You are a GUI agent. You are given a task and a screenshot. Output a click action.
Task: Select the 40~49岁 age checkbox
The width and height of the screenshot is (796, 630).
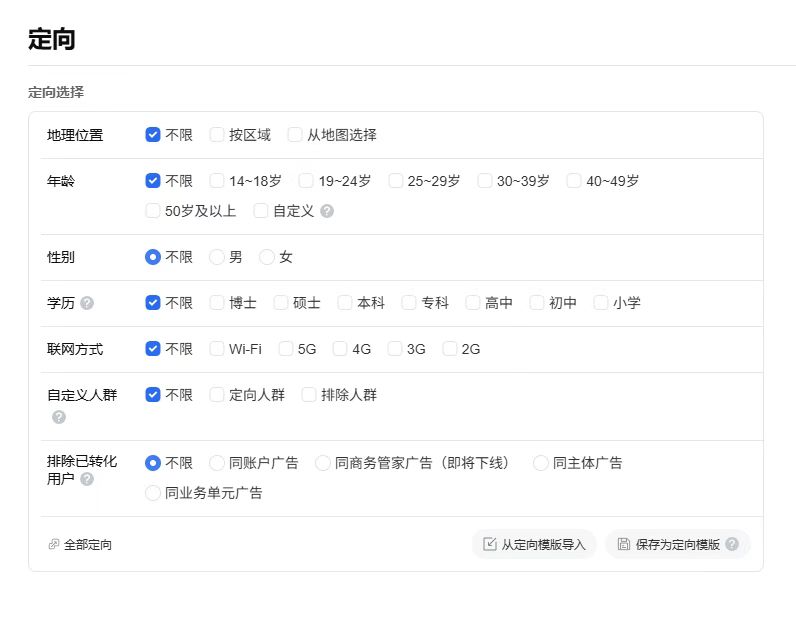point(574,181)
